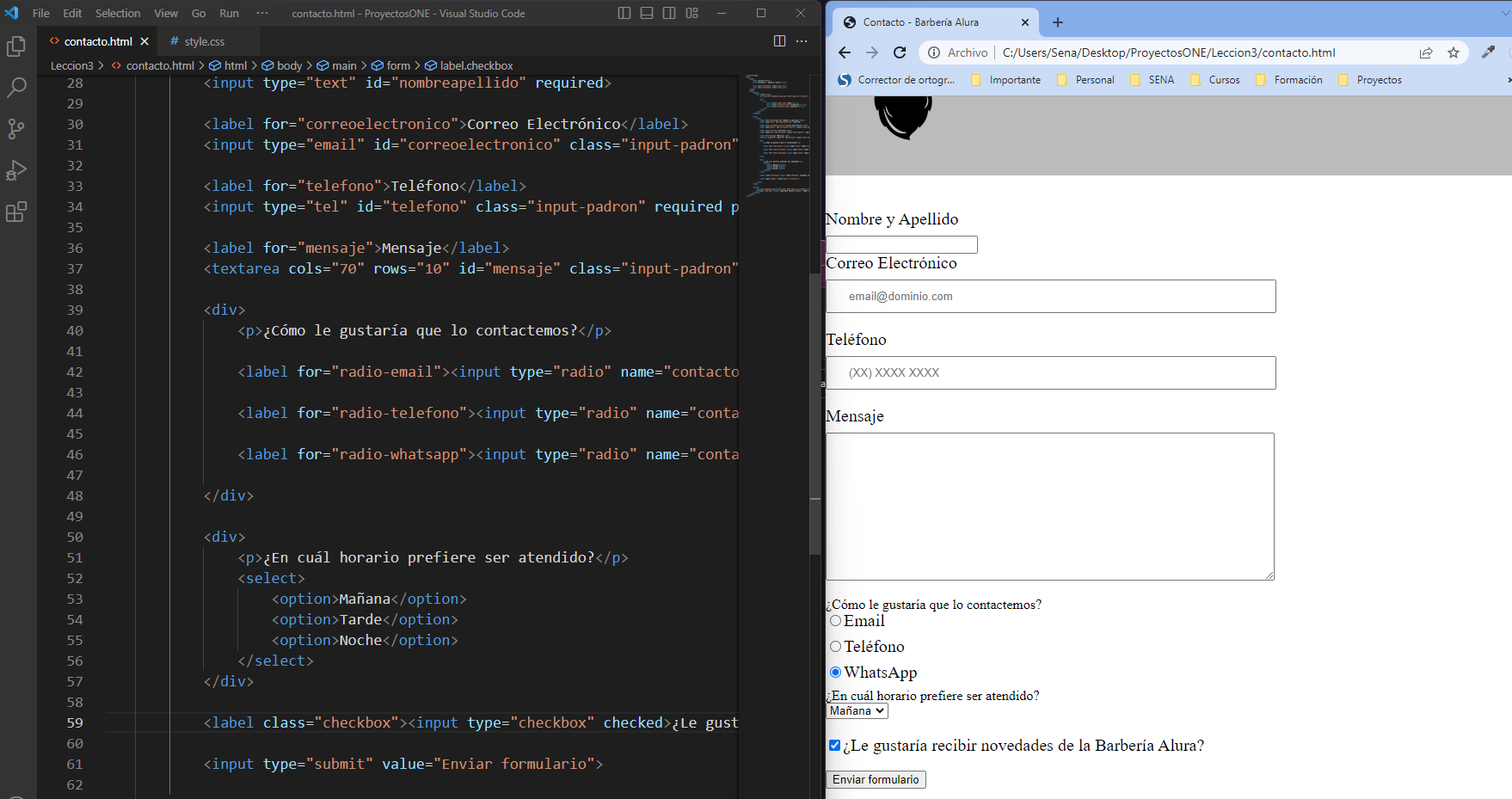The image size is (1512, 799).
Task: Split the editor to the right
Action: (779, 40)
